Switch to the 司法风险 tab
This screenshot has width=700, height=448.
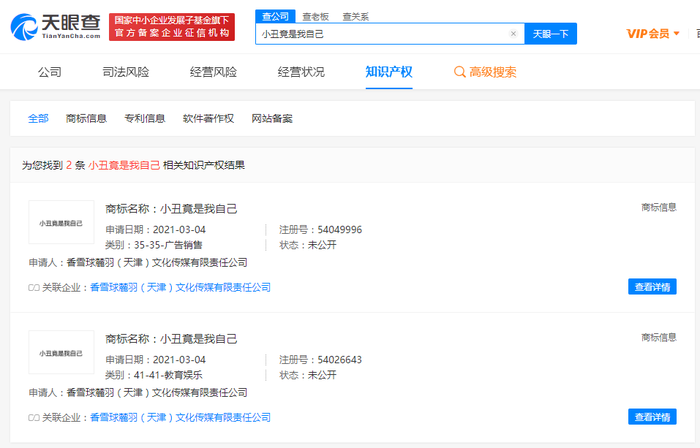click(125, 72)
